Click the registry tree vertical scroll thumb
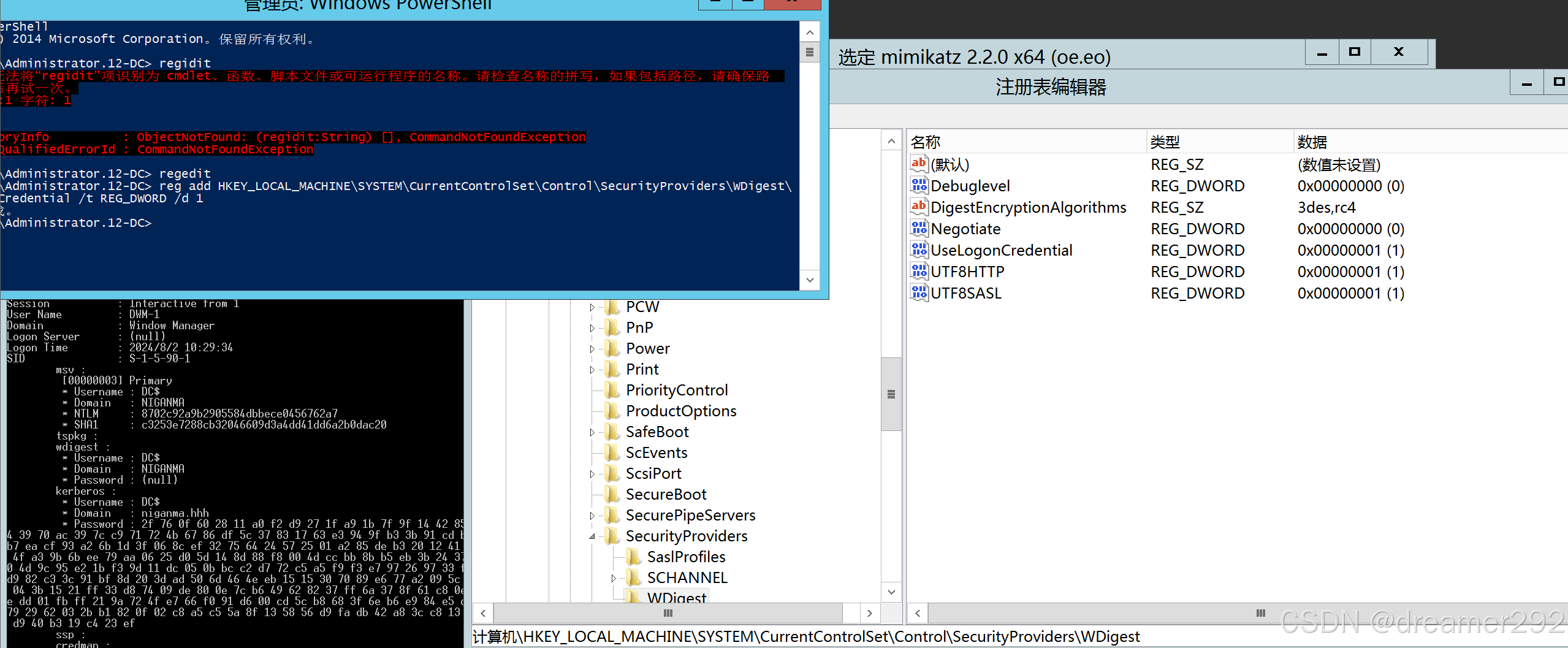The image size is (1568, 648). click(x=891, y=394)
